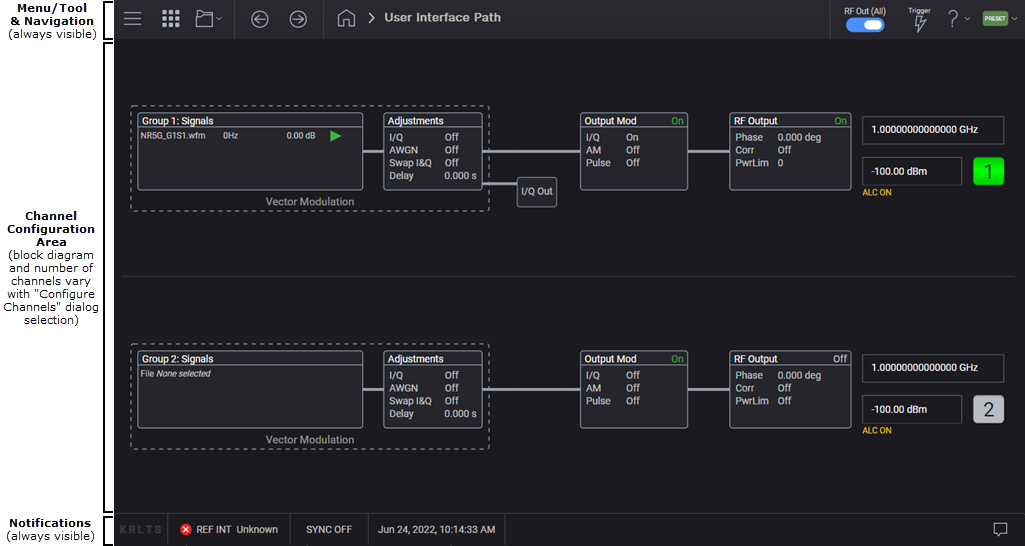Click SYNC OFF in the status bar
The image size is (1025, 546).
(x=329, y=529)
